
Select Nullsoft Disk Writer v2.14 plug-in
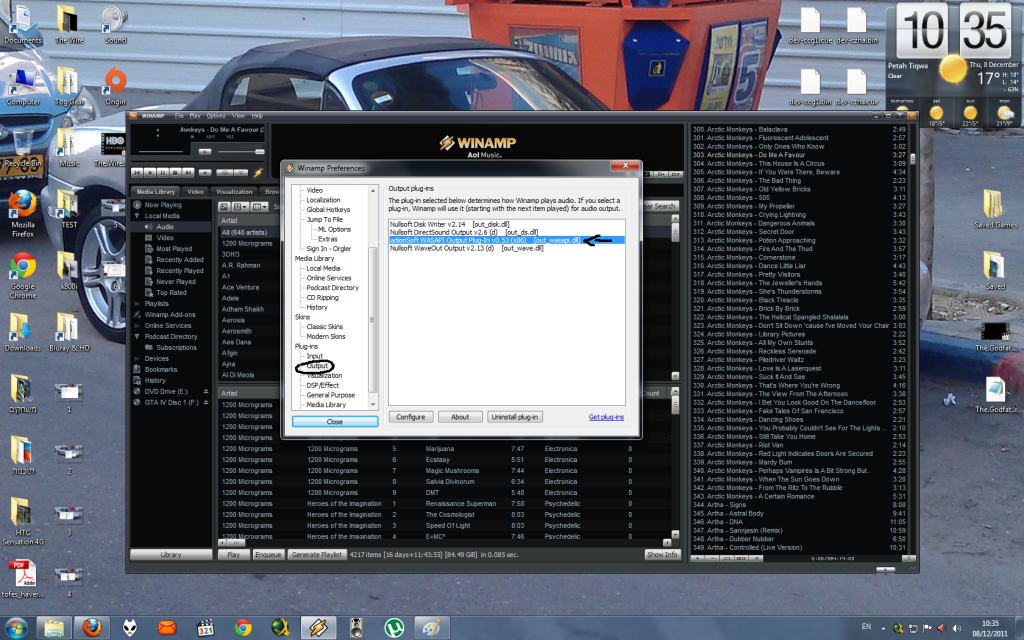[x=506, y=224]
